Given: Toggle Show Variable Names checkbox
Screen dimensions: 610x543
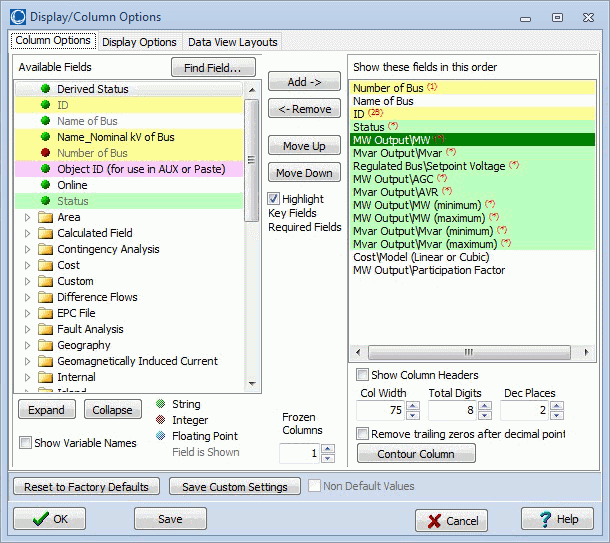Looking at the screenshot, I should click(25, 443).
